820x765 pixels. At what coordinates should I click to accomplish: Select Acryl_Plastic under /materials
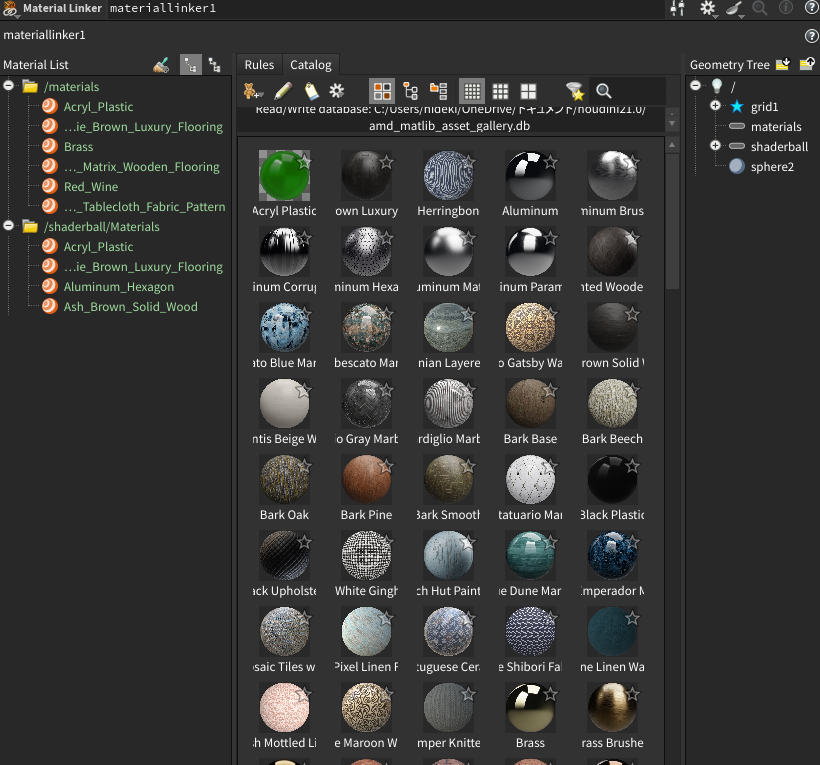pos(98,107)
